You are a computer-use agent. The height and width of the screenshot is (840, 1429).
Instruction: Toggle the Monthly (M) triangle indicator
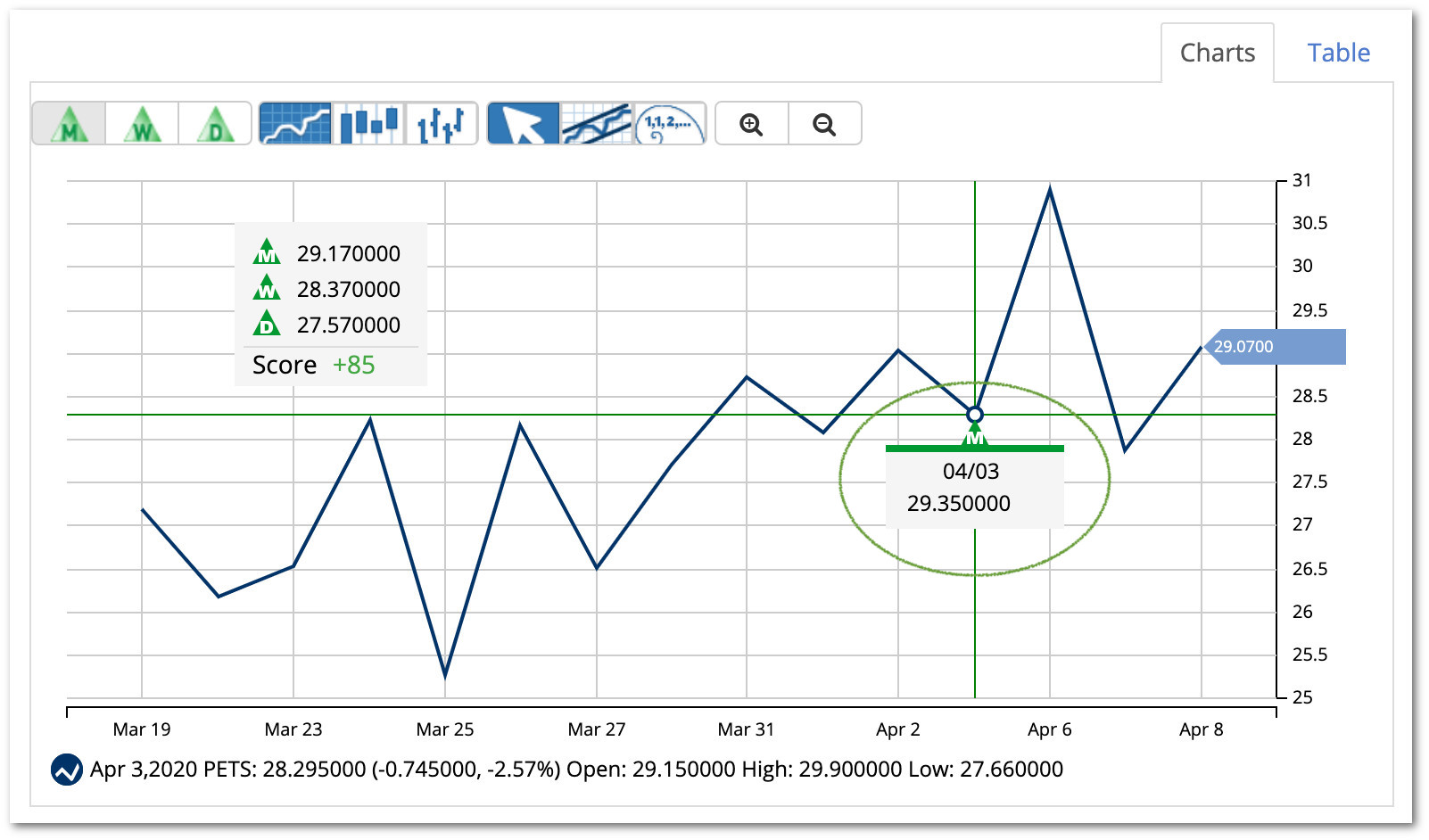[70, 123]
